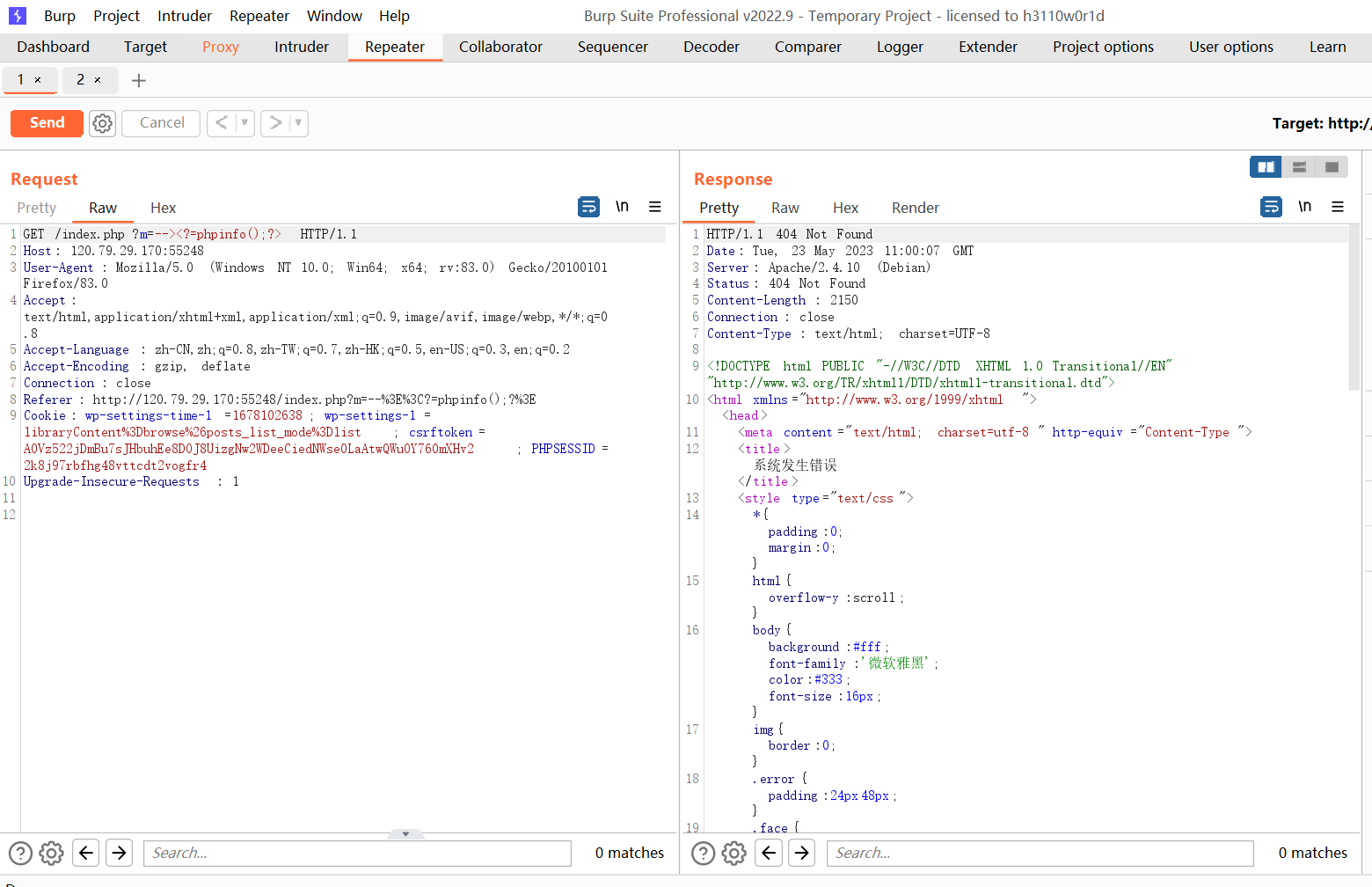Switch to Comparer tab
1372x887 pixels.
click(x=808, y=47)
